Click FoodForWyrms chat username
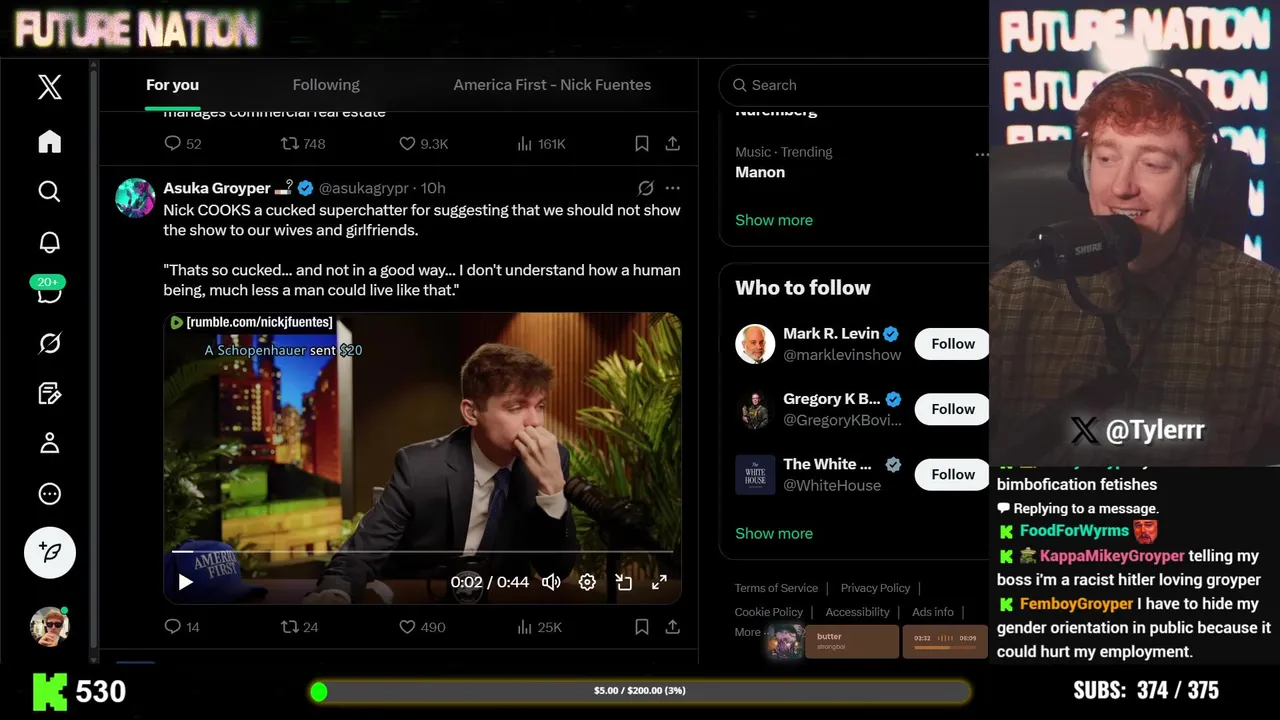1280x720 pixels. click(1074, 531)
